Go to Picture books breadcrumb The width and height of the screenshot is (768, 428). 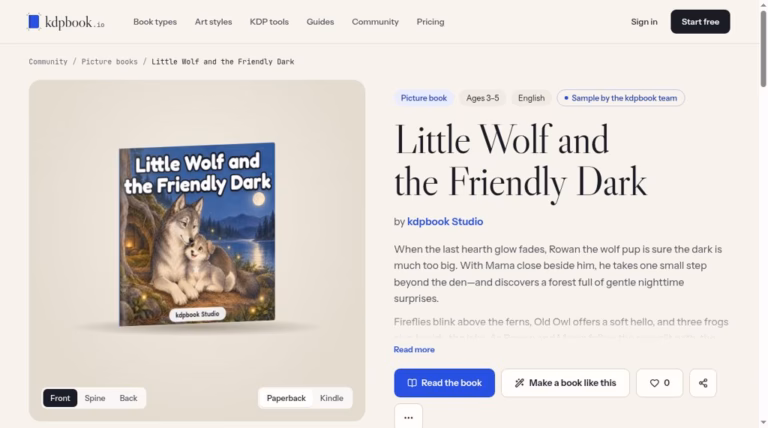coord(109,62)
